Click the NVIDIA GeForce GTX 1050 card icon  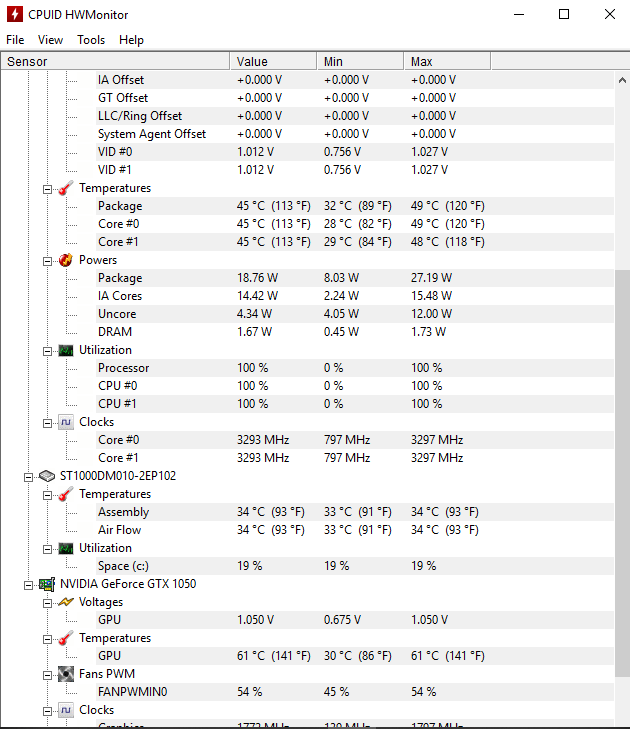tap(46, 584)
